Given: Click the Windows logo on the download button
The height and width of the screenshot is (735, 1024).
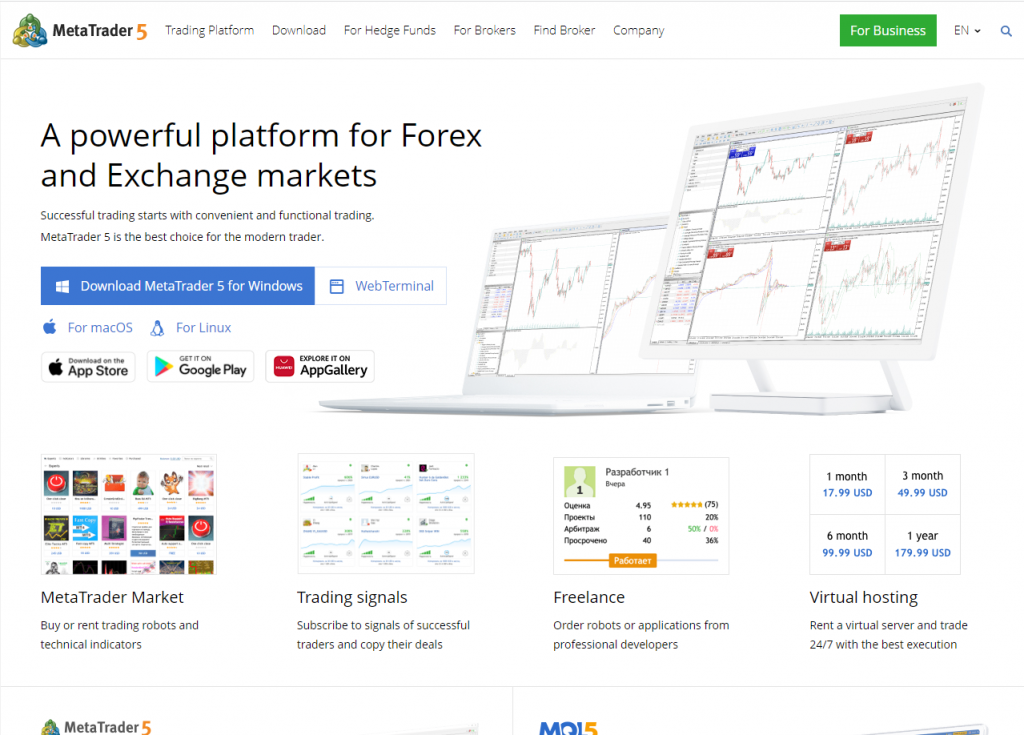Looking at the screenshot, I should coord(62,286).
